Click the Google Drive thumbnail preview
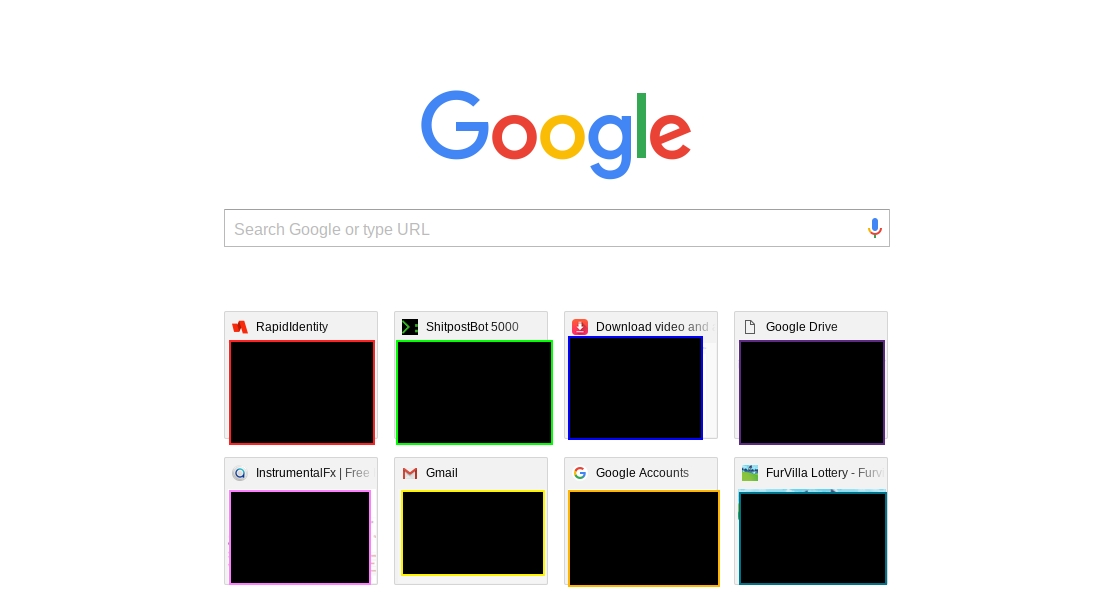This screenshot has height=612, width=1098. [x=812, y=392]
